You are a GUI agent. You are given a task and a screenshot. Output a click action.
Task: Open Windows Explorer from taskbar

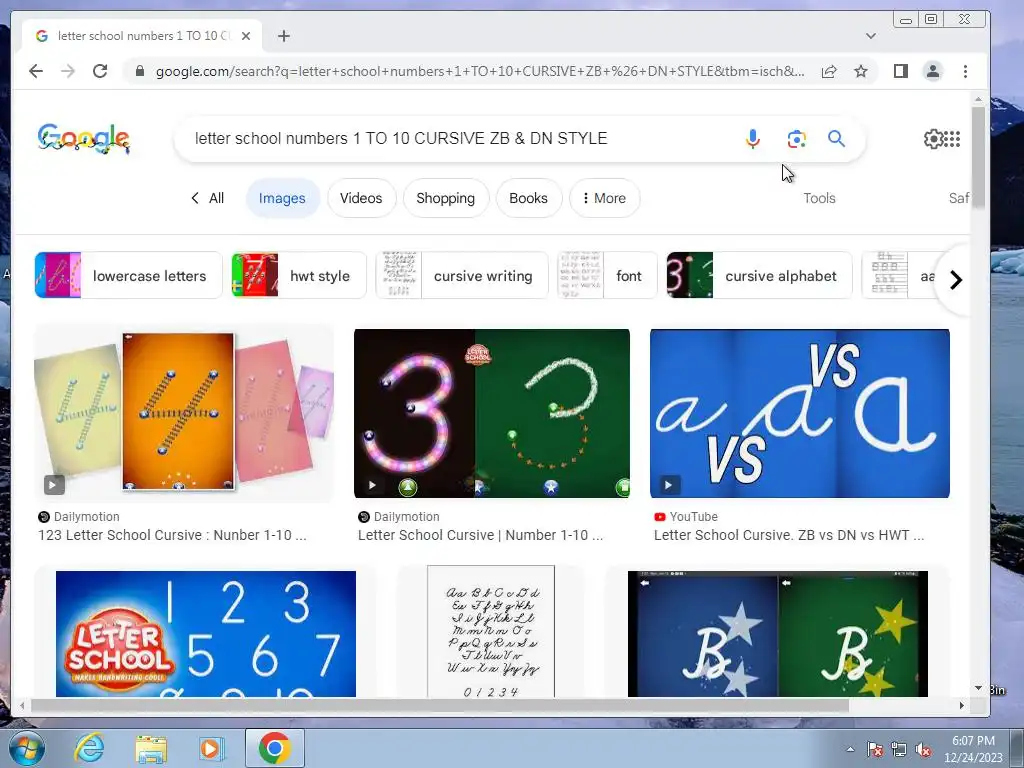coord(151,749)
